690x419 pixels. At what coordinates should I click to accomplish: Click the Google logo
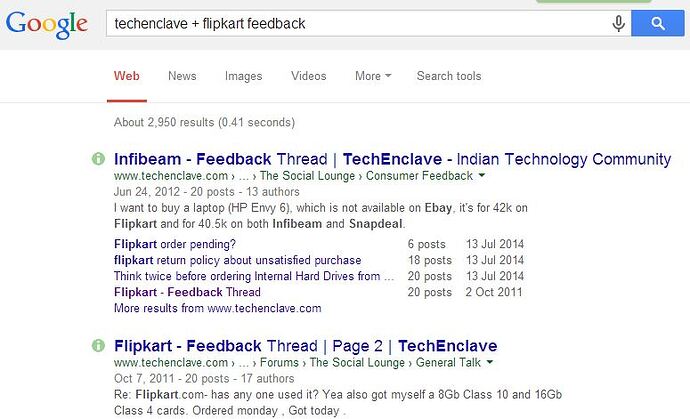coord(47,25)
